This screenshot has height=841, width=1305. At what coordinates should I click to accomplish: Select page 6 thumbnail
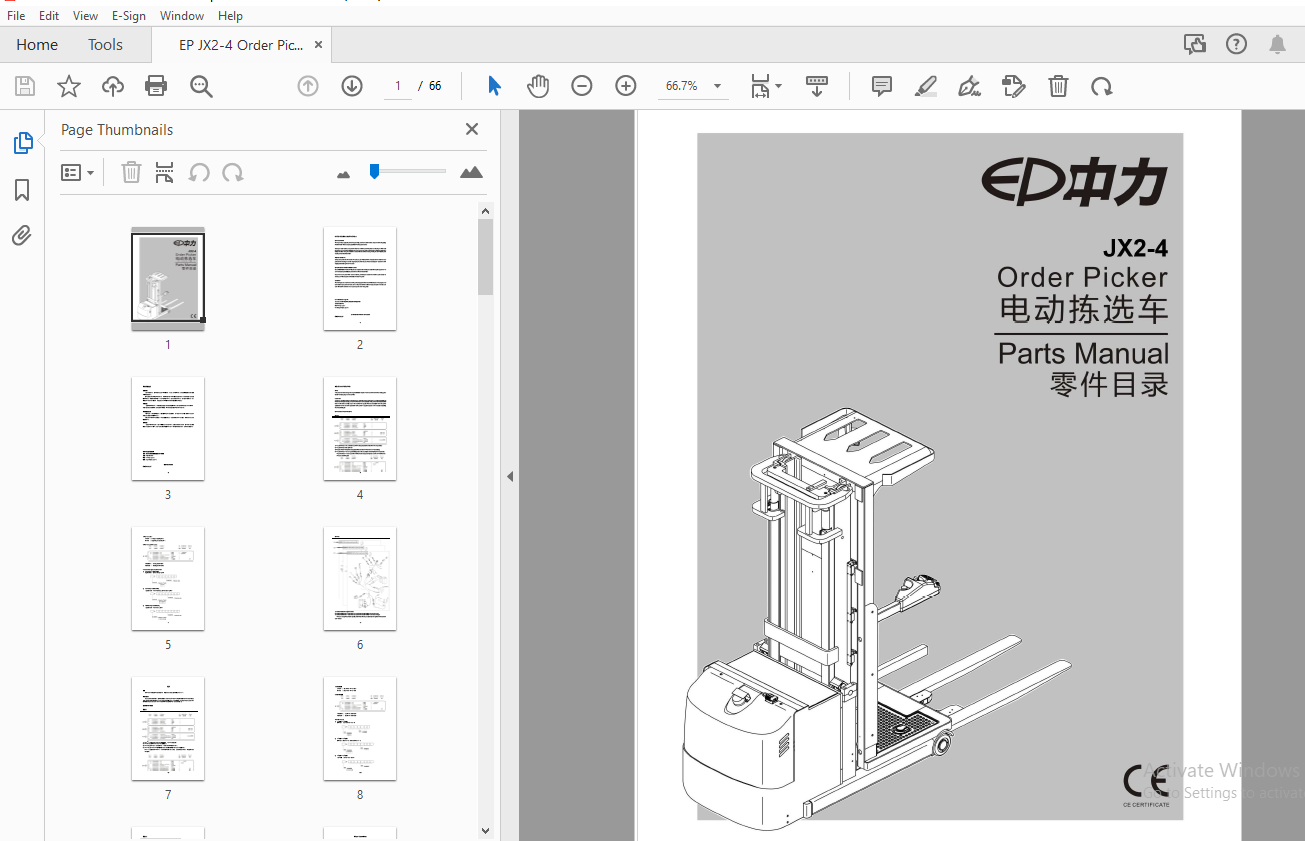pos(360,578)
